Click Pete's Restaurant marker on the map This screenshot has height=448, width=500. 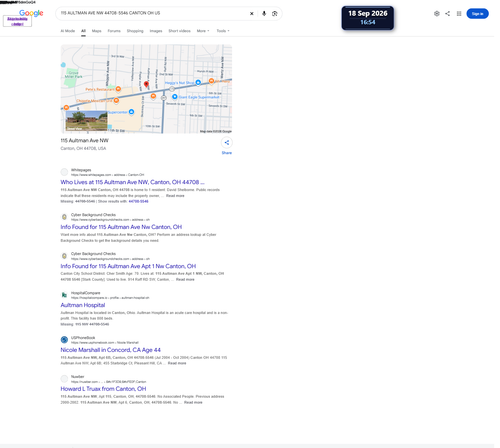(x=118, y=89)
